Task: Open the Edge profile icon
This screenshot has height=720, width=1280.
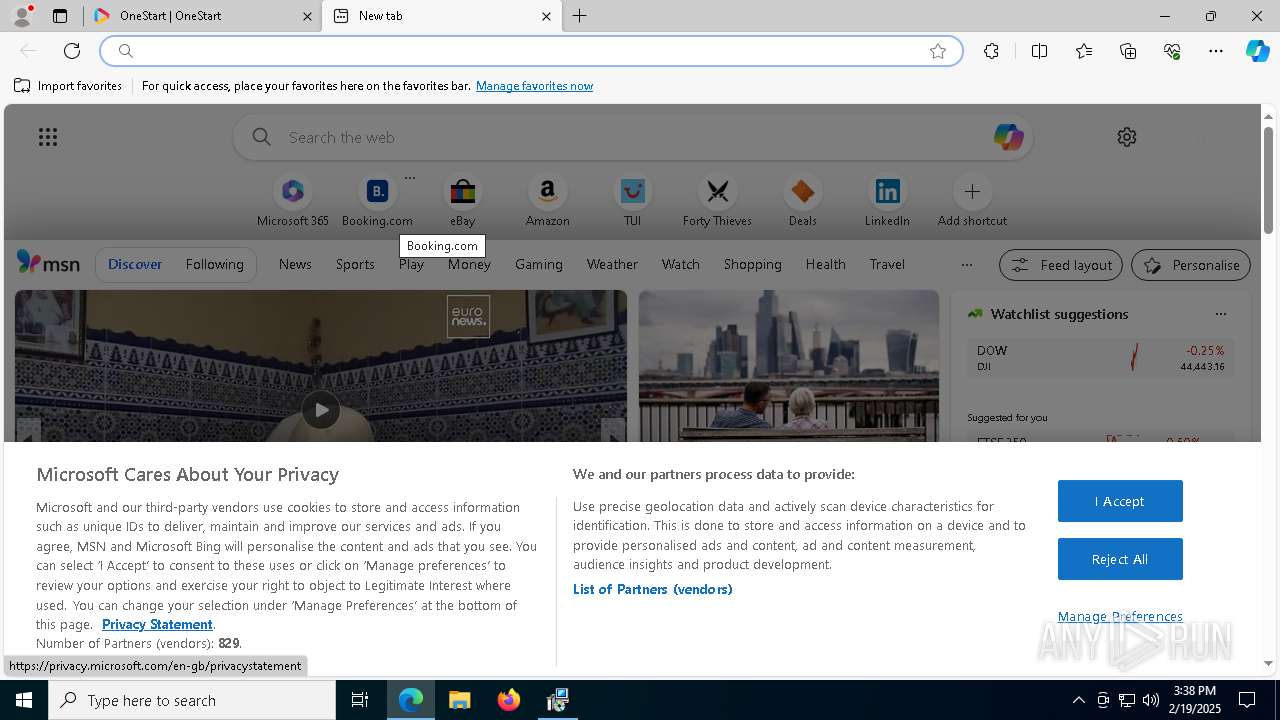Action: pos(22,16)
